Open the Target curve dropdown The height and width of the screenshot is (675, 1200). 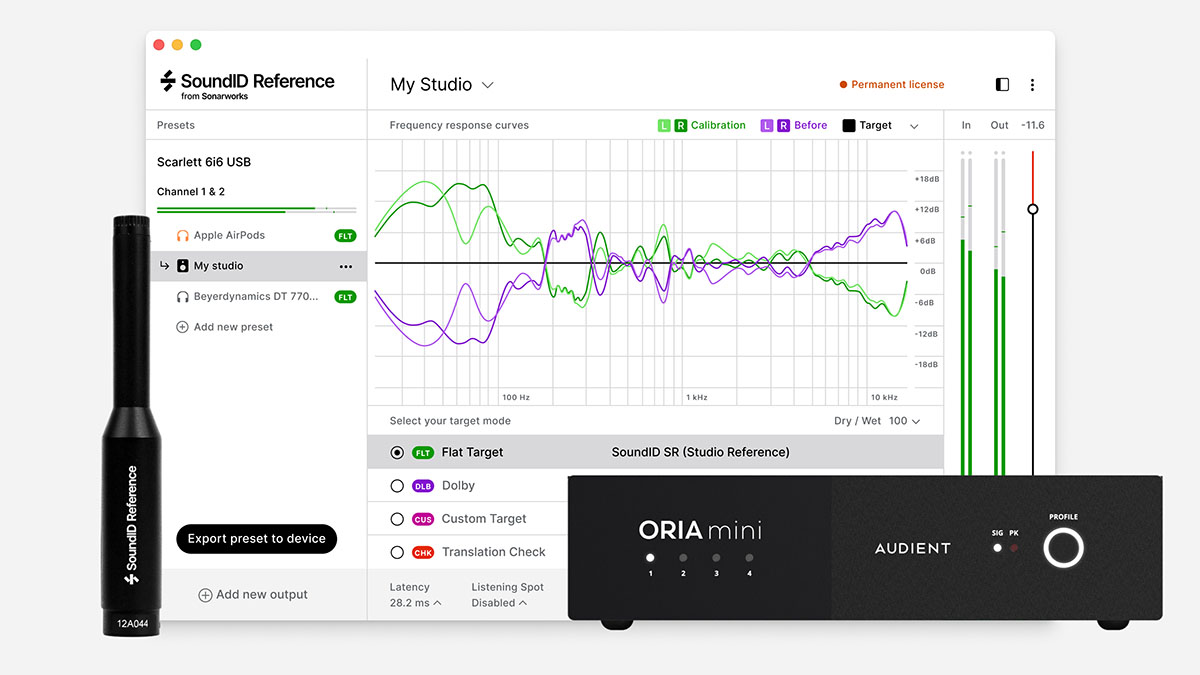913,124
